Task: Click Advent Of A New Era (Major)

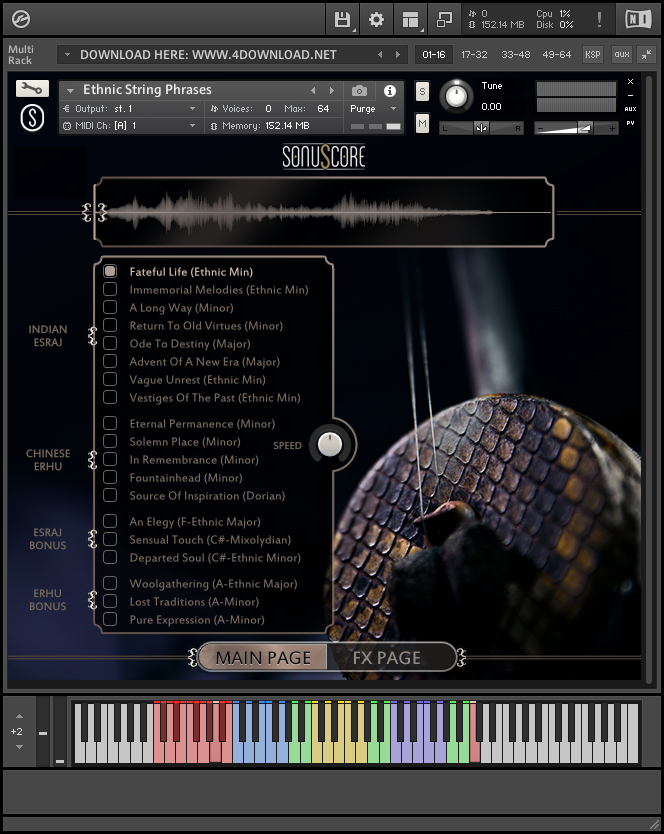Action: pos(204,362)
